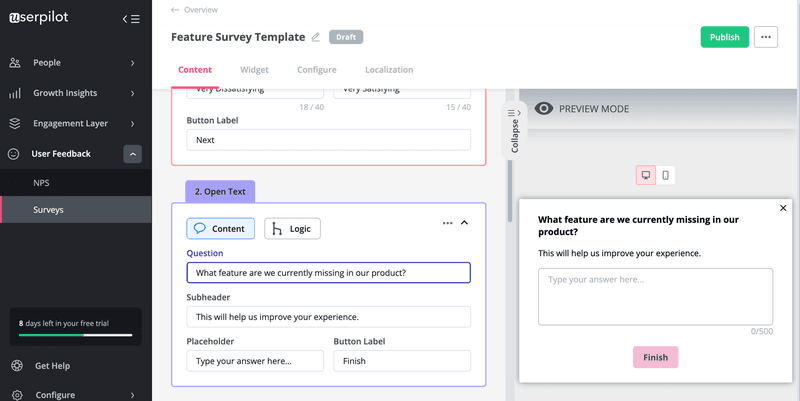This screenshot has height=401, width=800.
Task: Switch to the Widget tab
Action: click(254, 70)
